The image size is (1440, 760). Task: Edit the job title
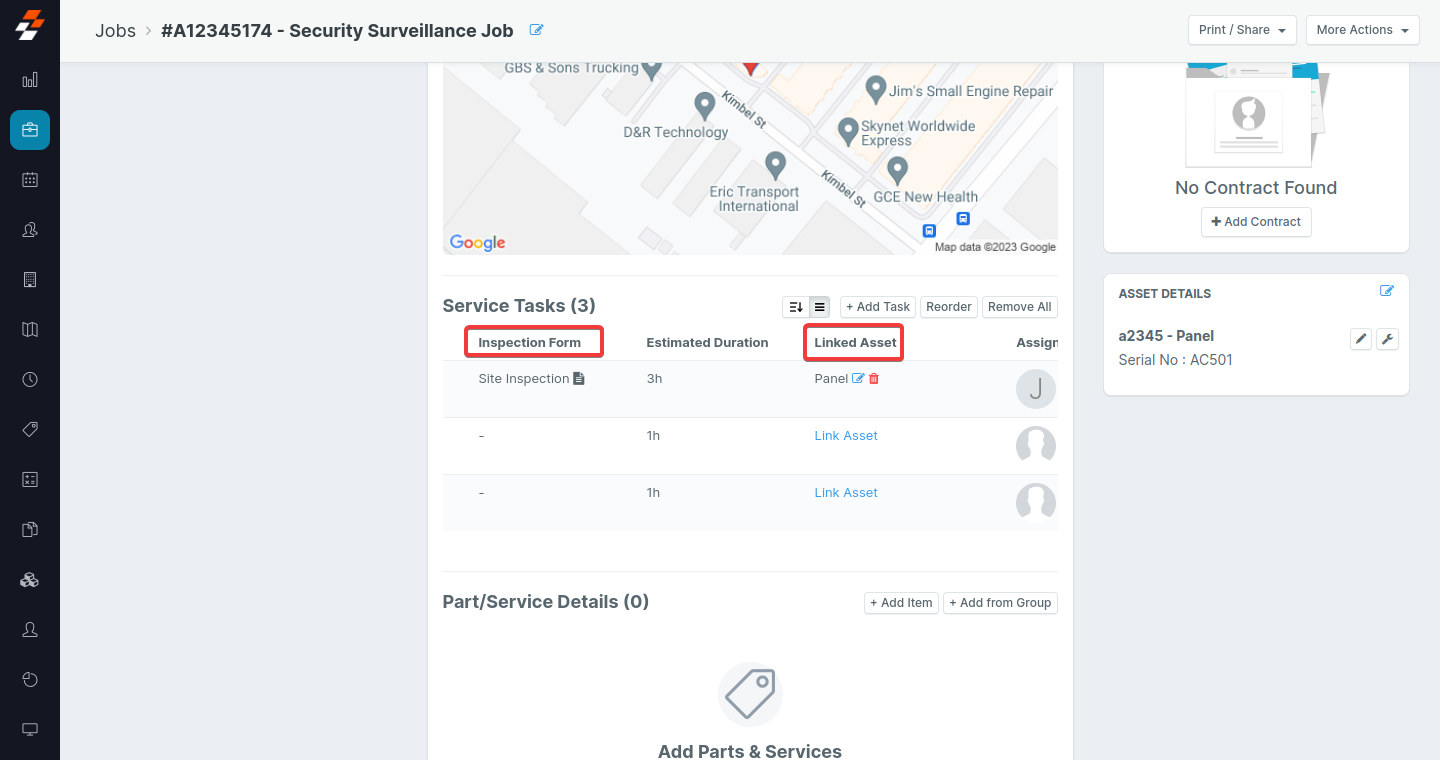pos(536,30)
